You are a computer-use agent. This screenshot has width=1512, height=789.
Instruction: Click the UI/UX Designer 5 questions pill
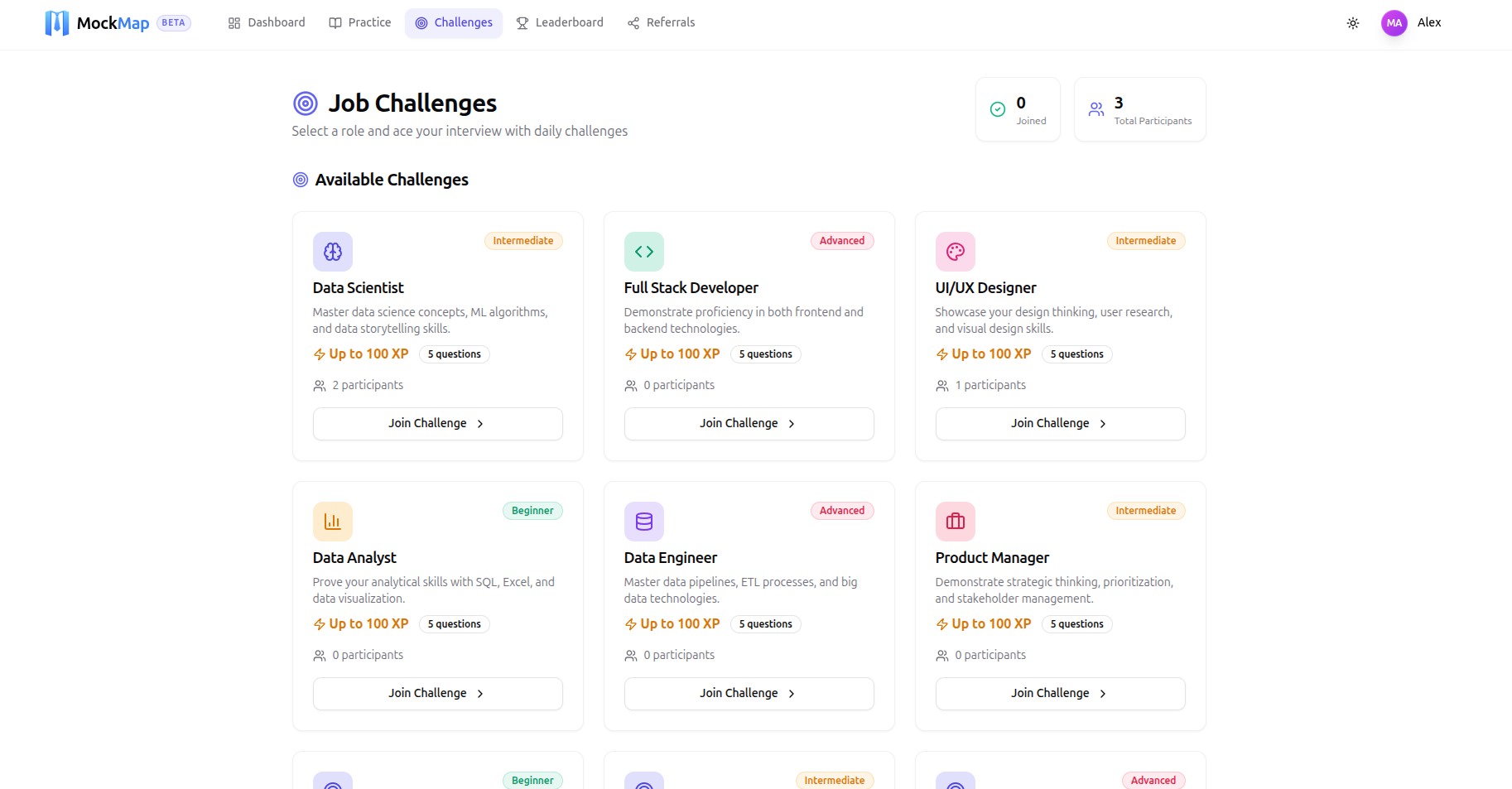click(1077, 354)
